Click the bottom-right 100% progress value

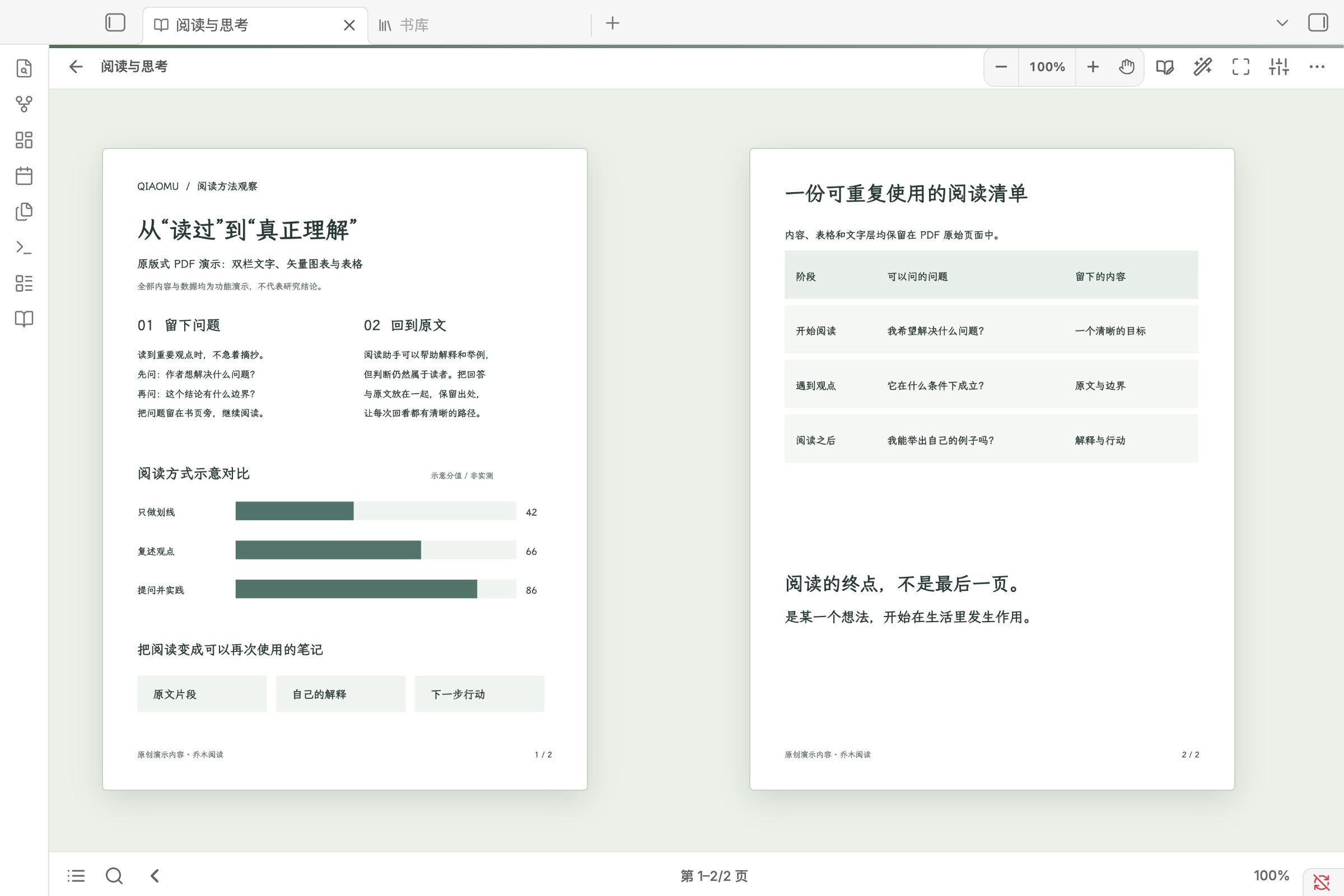1271,875
